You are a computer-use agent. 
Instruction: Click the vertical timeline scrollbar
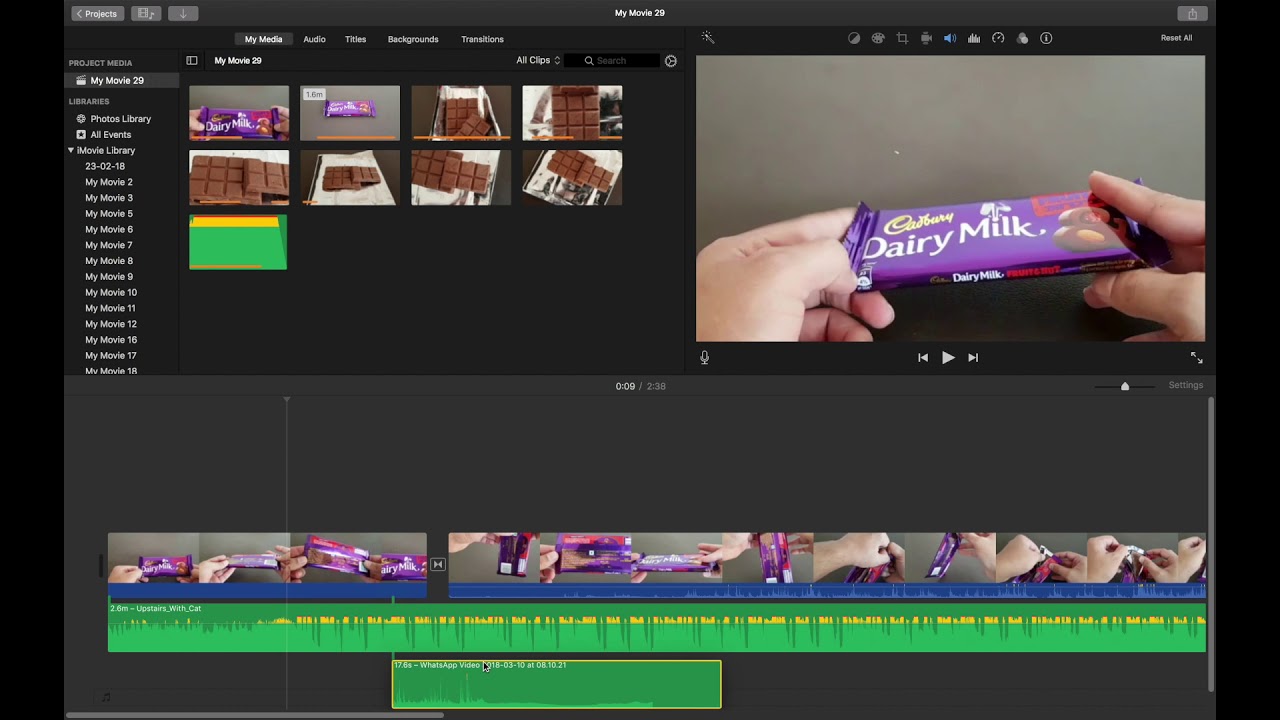click(1211, 545)
